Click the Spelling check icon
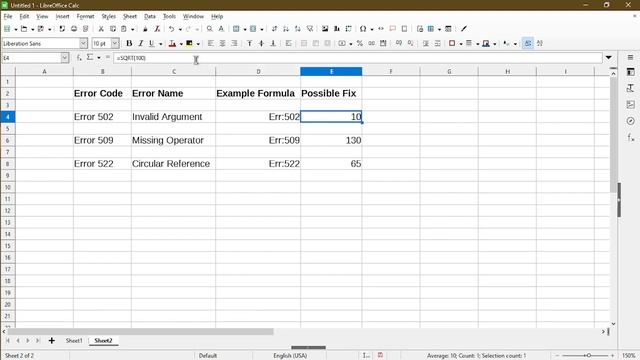The width and height of the screenshot is (640, 360). (221, 29)
